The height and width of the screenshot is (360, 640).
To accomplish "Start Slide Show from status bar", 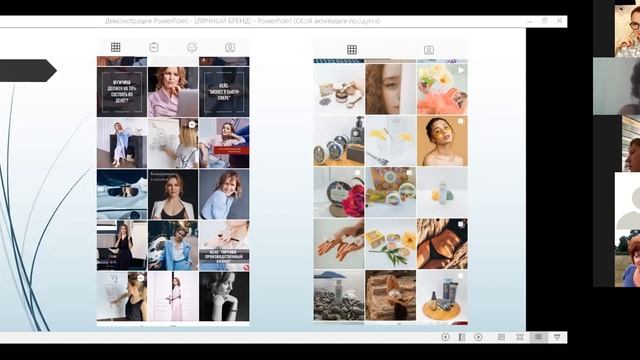I will coord(557,337).
